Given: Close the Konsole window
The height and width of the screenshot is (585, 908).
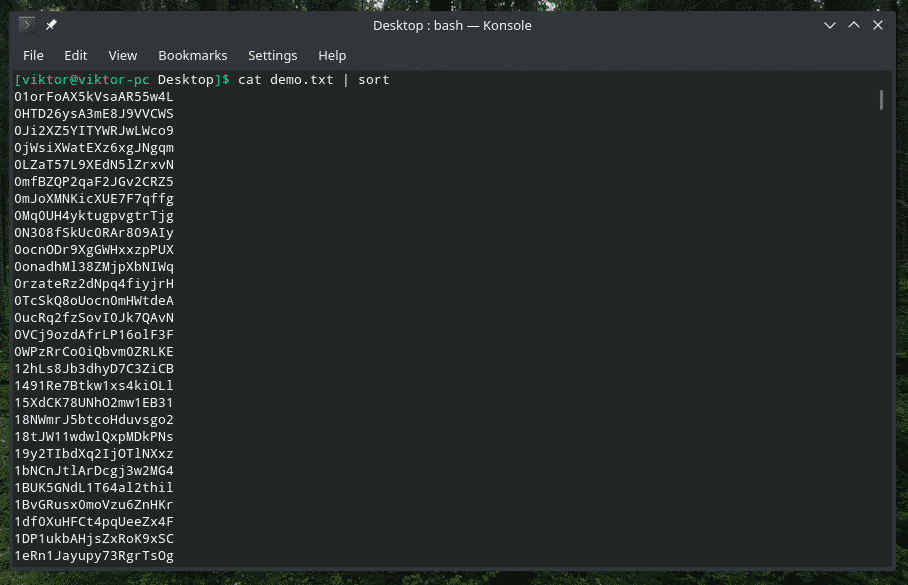Looking at the screenshot, I should pyautogui.click(x=878, y=25).
